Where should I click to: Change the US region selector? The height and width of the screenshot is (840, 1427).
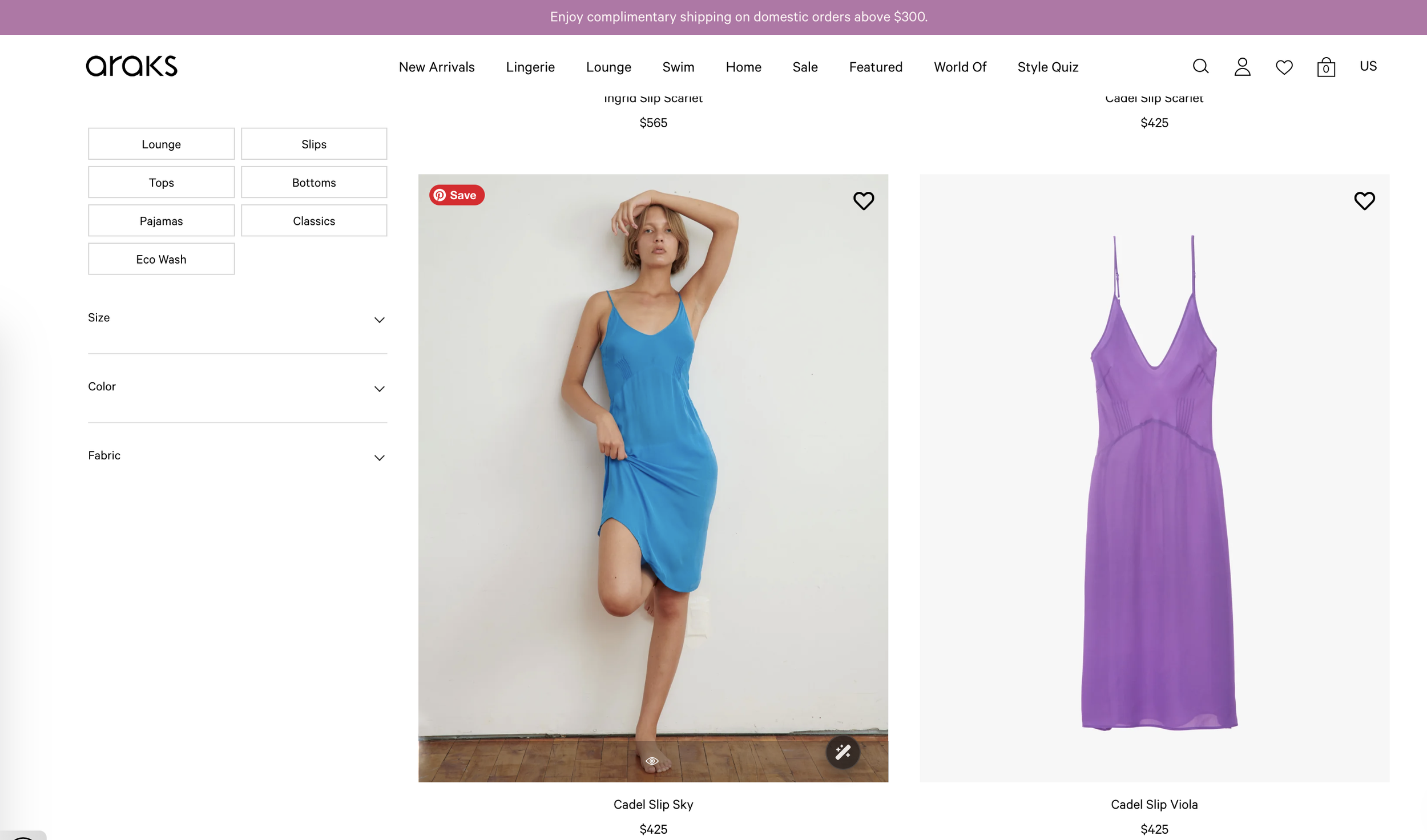pos(1368,66)
